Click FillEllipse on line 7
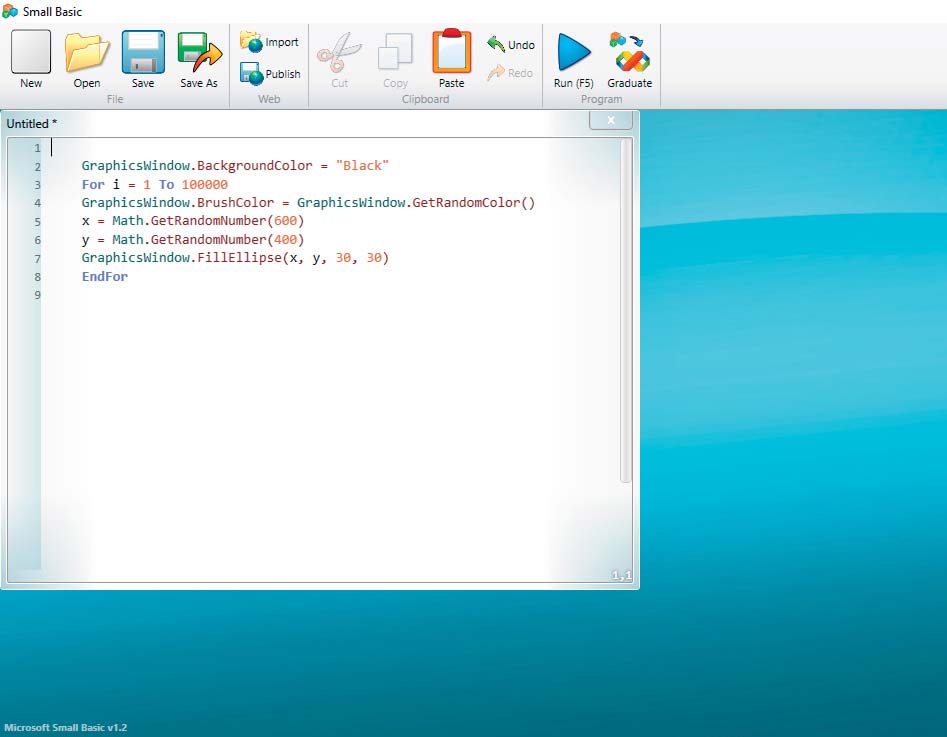 click(x=239, y=257)
